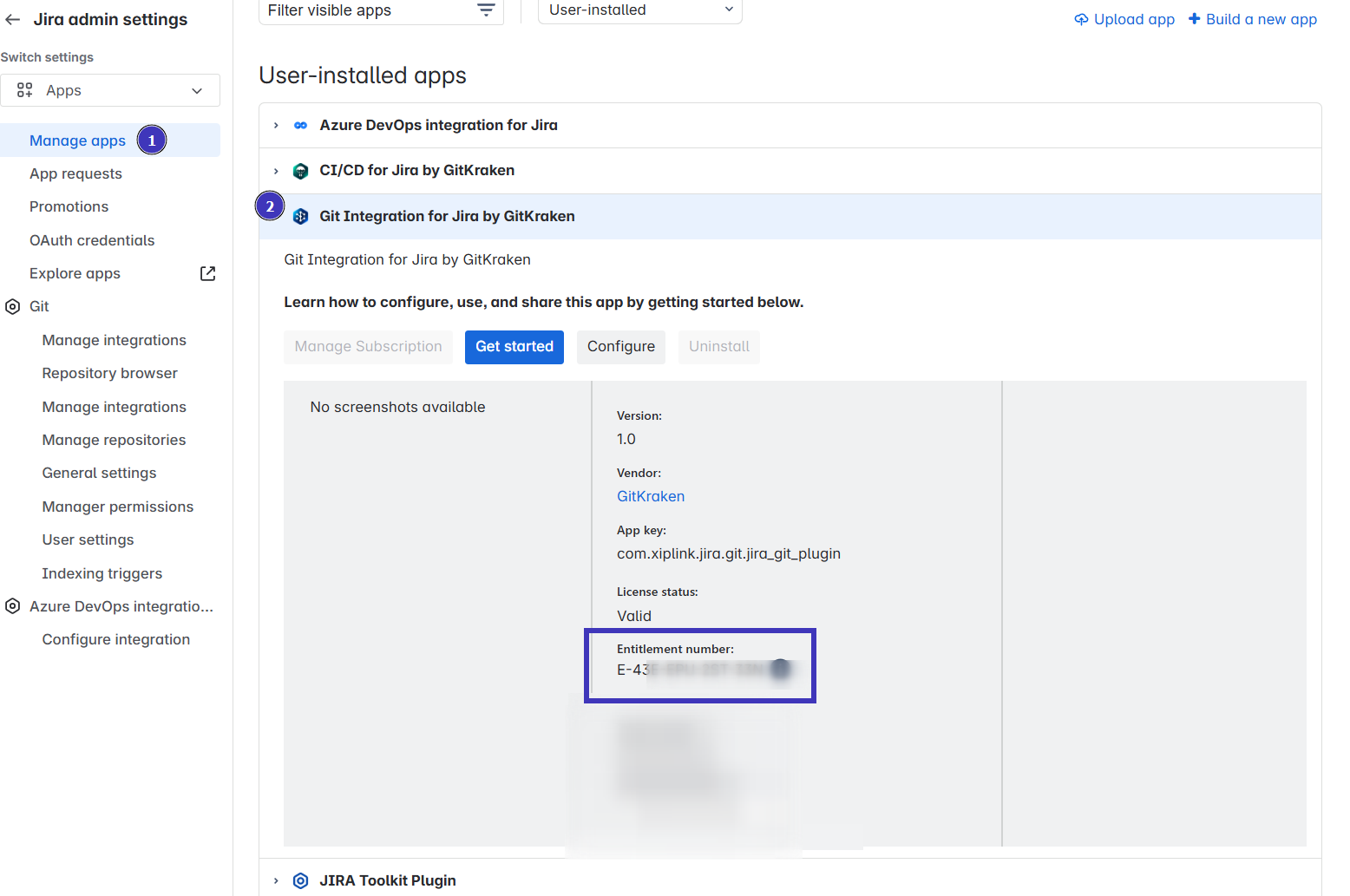The image size is (1350, 896).
Task: Click the Apps grid icon in switch settings
Action: pyautogui.click(x=24, y=90)
